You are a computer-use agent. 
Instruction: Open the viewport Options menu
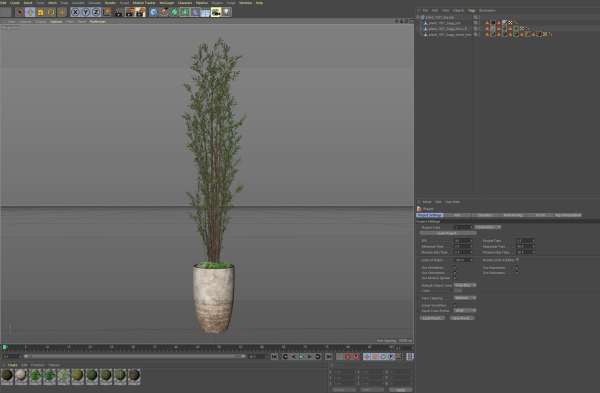point(56,21)
